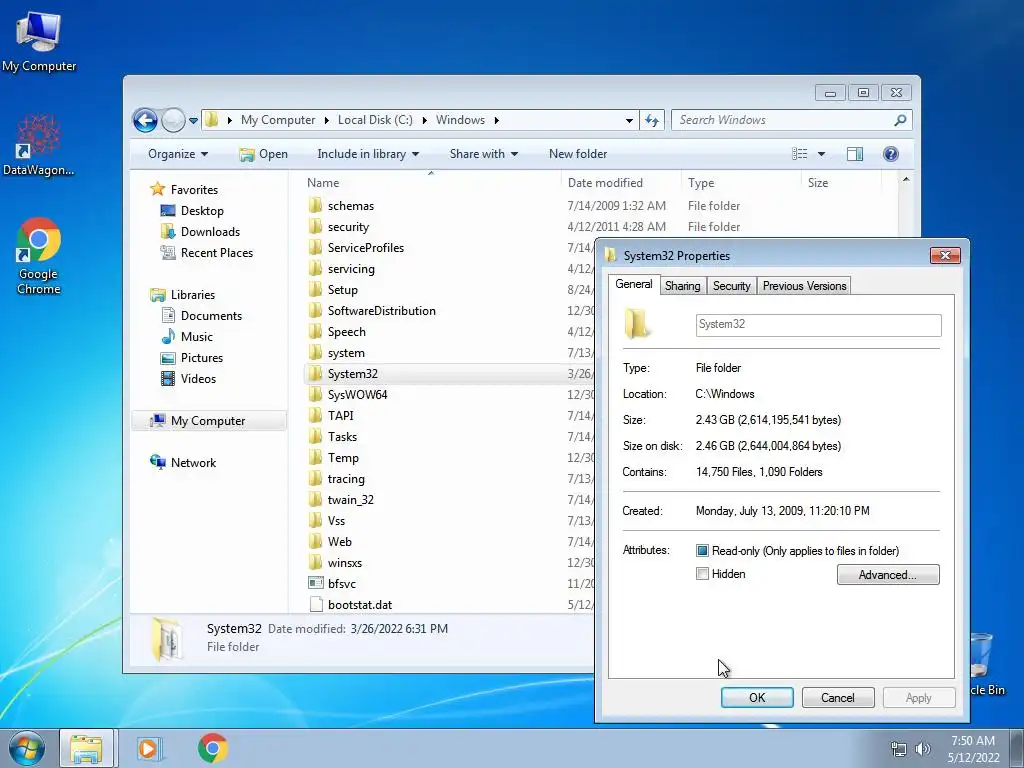Open the Music library
Viewport: 1024px width, 768px height.
[x=197, y=337]
